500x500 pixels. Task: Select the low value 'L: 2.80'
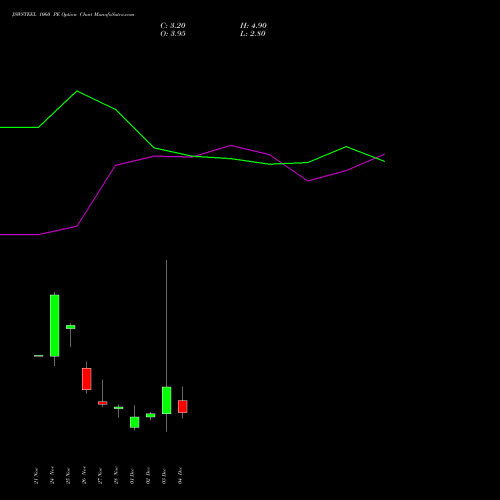253,34
